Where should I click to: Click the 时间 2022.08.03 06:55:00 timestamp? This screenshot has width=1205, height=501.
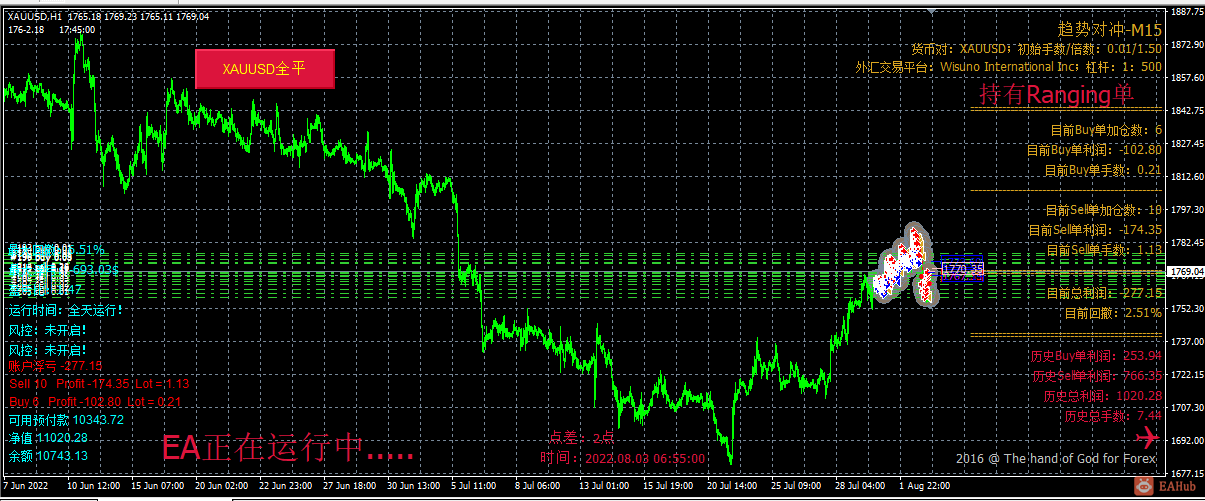click(x=623, y=458)
